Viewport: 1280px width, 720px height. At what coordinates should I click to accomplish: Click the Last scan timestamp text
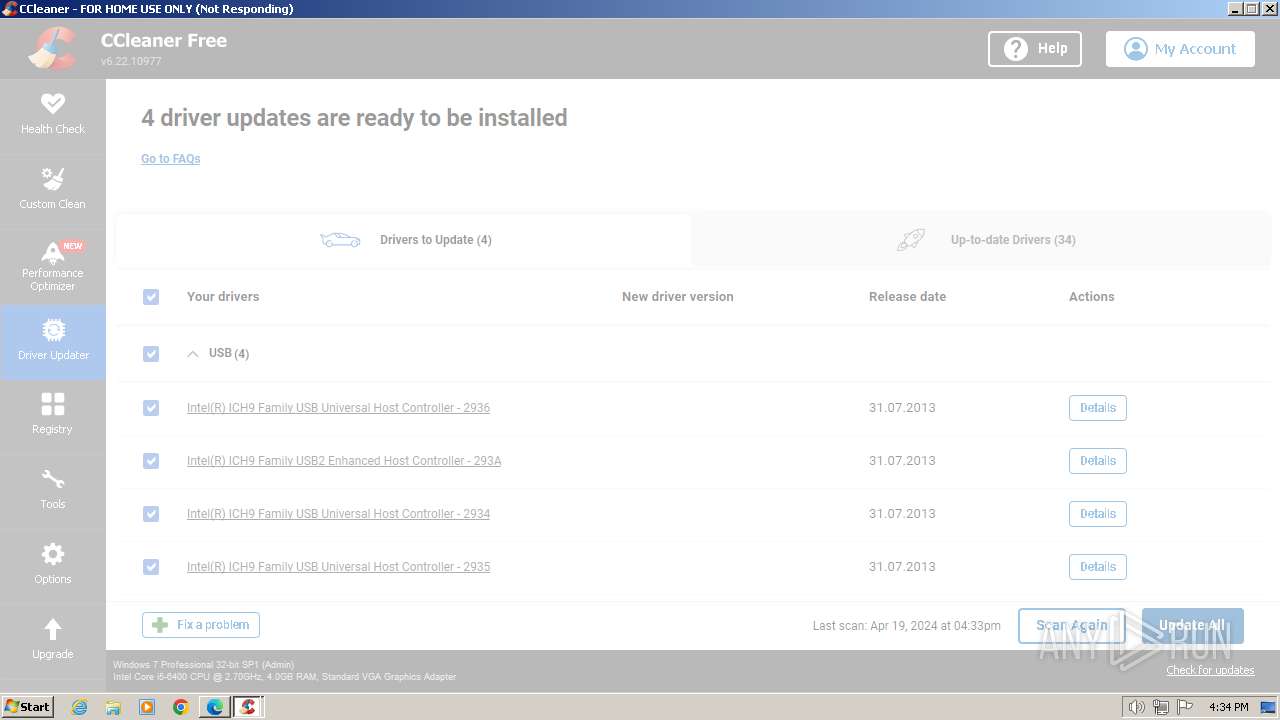tap(906, 626)
